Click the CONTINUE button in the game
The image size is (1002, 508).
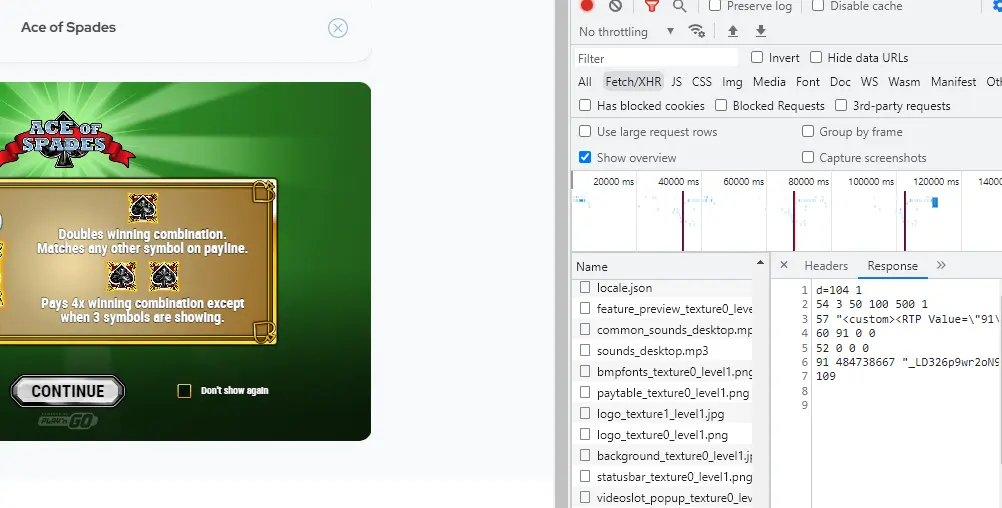68,391
